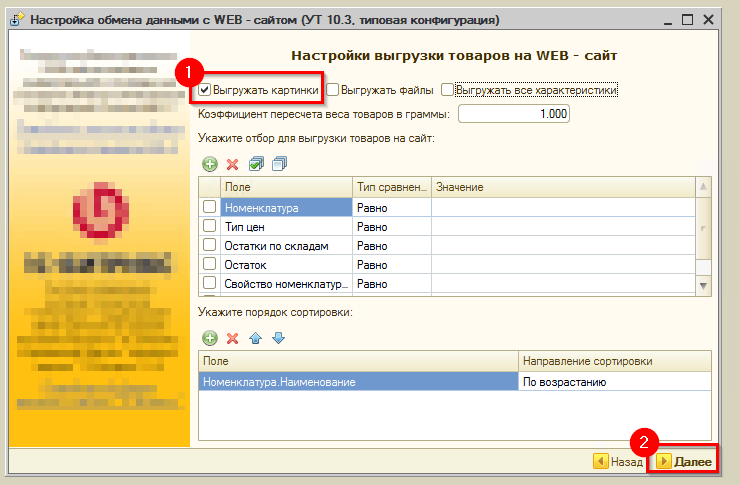This screenshot has height=485, width=740.
Task: Add a sort field with green plus
Action: pos(210,339)
